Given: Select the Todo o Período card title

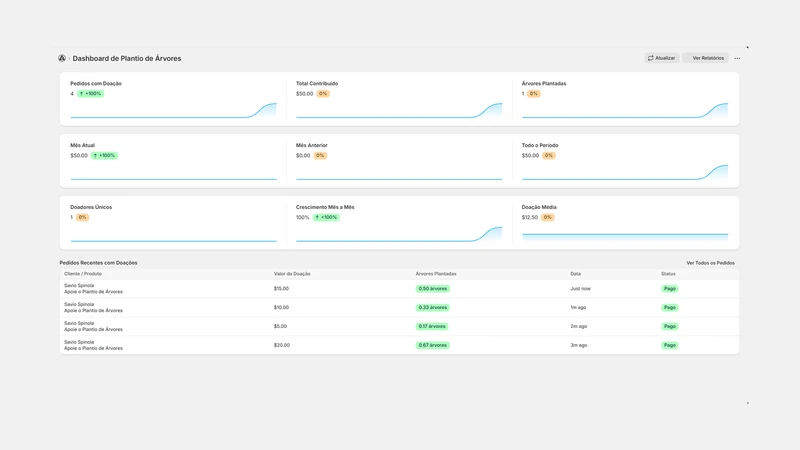Looking at the screenshot, I should (x=540, y=145).
